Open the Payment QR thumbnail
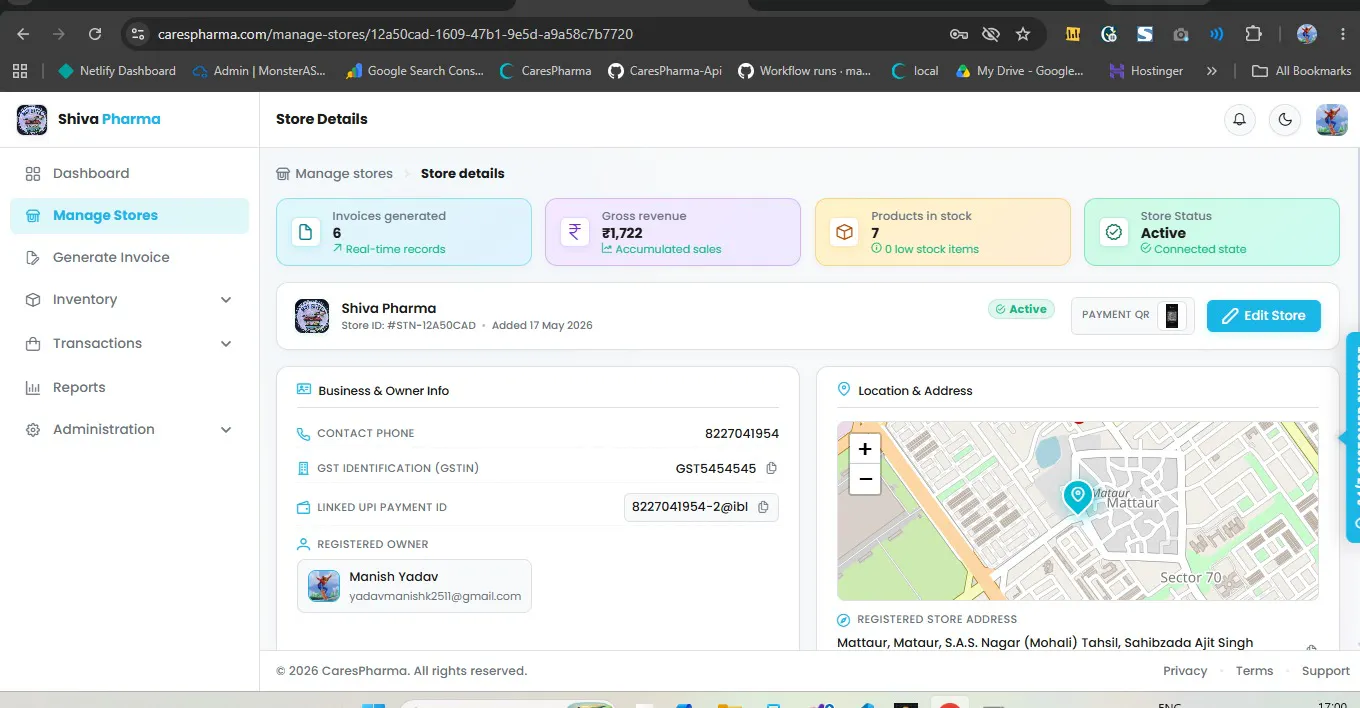This screenshot has width=1360, height=708. coord(1172,315)
